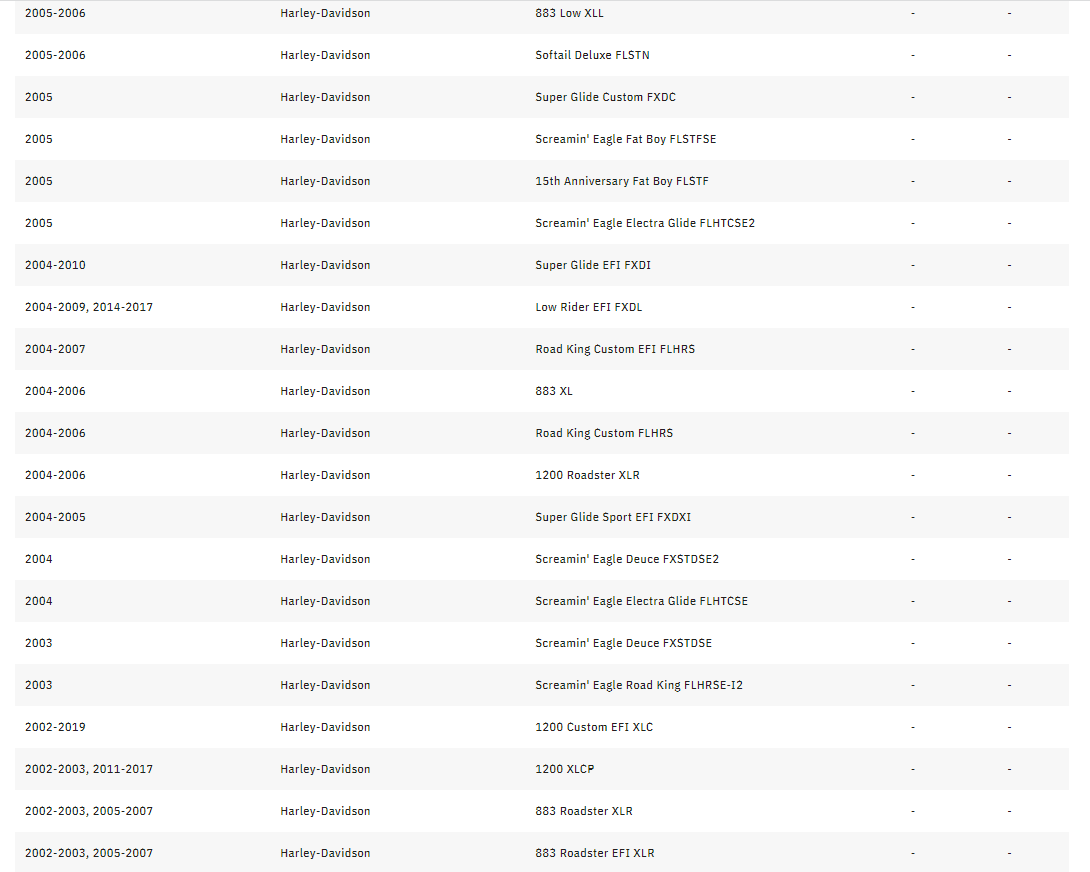Click year range 2004-2007
This screenshot has height=872, width=1090.
[55, 349]
